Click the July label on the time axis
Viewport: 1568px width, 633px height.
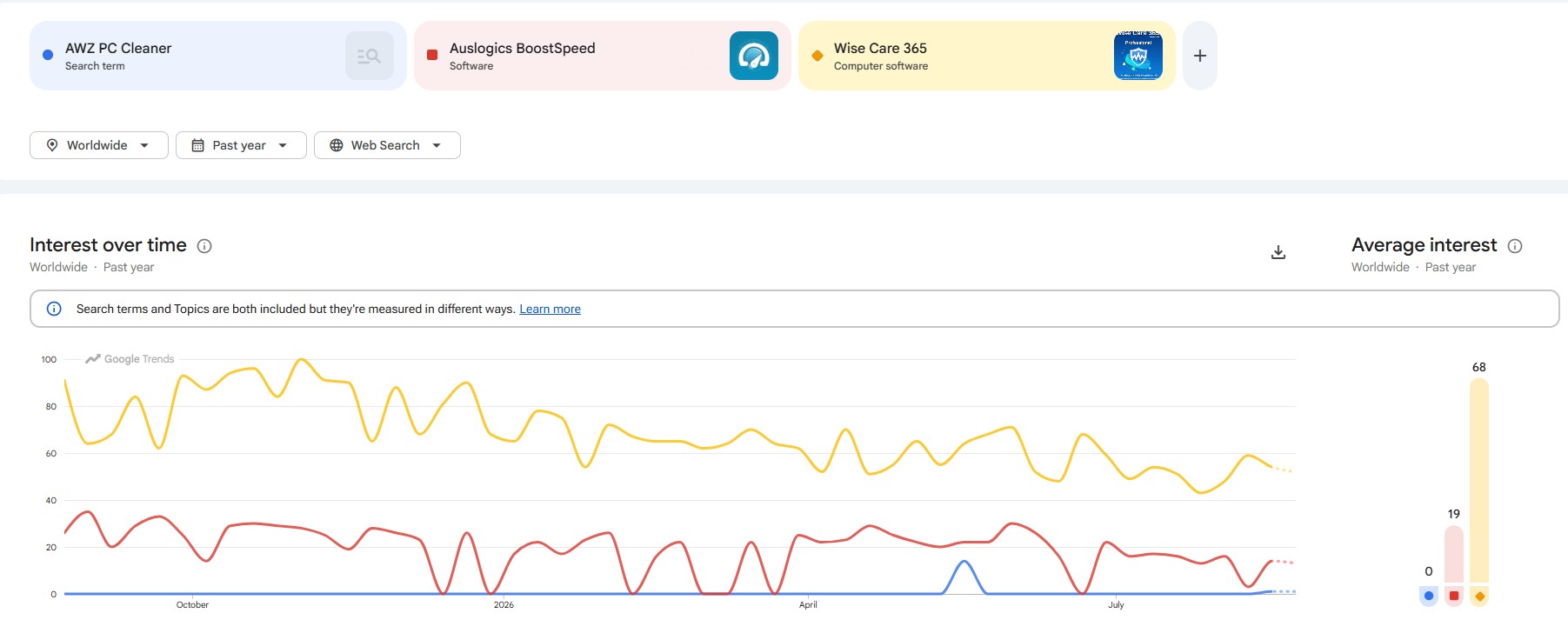click(x=1116, y=604)
